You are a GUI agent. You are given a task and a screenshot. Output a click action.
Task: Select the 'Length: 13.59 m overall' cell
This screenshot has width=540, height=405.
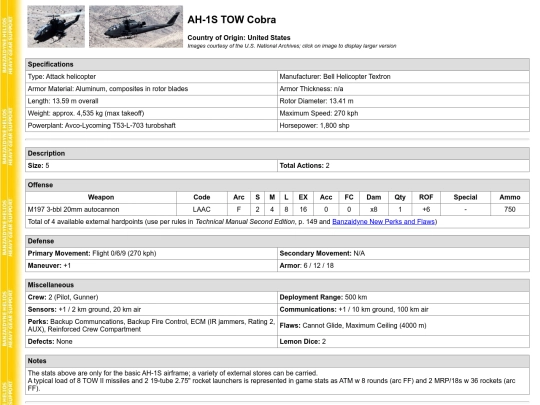point(151,101)
